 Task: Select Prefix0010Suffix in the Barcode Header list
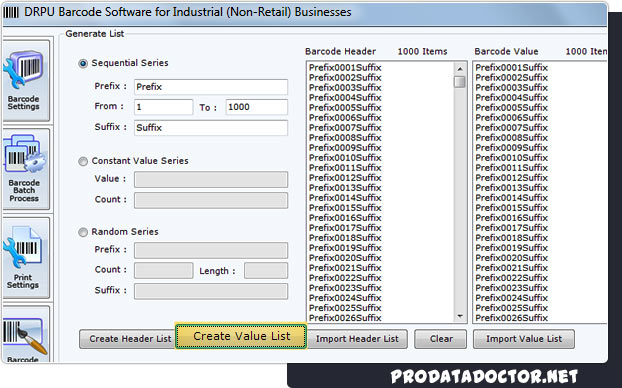345,158
